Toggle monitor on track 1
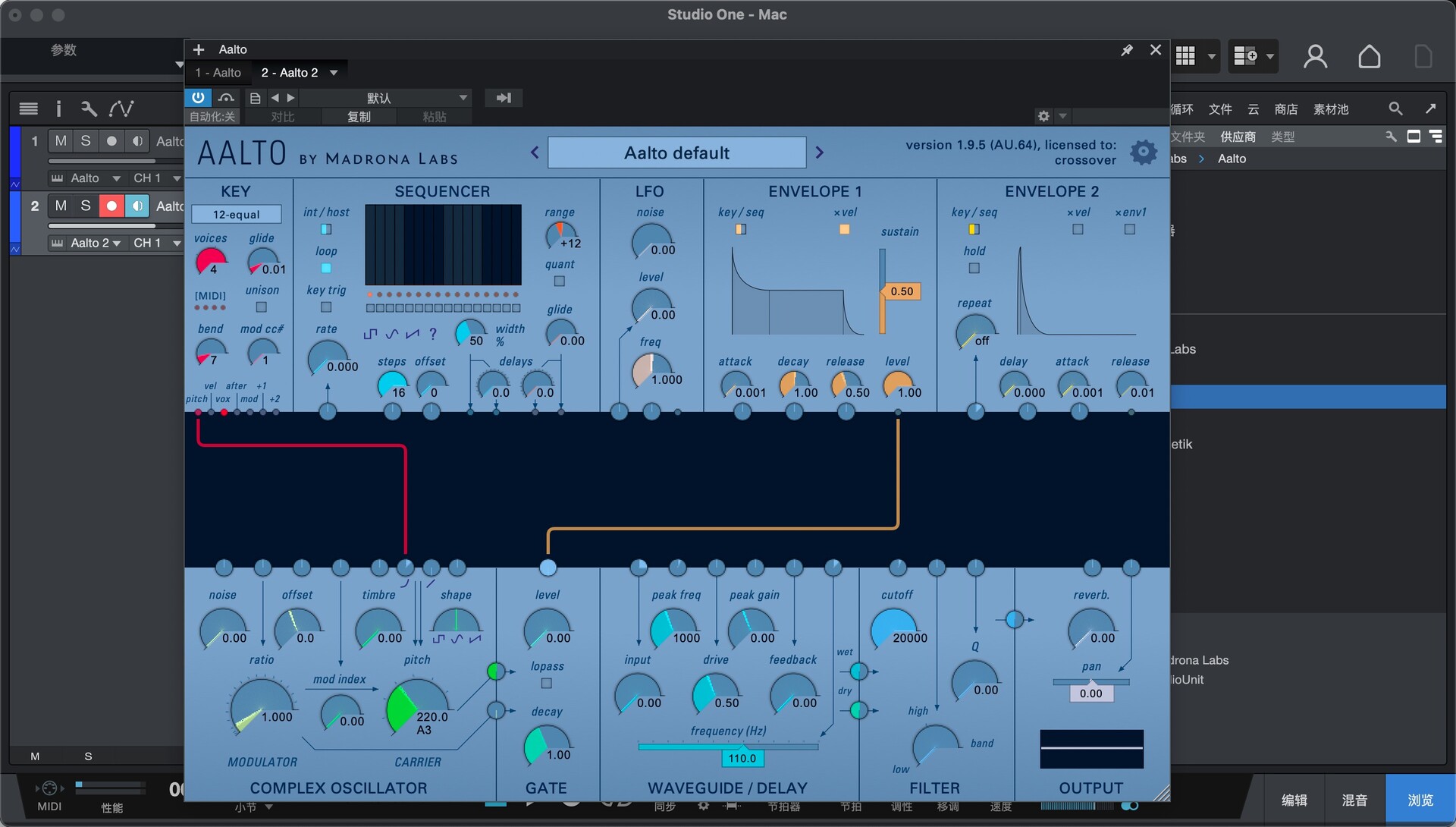The width and height of the screenshot is (1456, 827). (x=137, y=141)
